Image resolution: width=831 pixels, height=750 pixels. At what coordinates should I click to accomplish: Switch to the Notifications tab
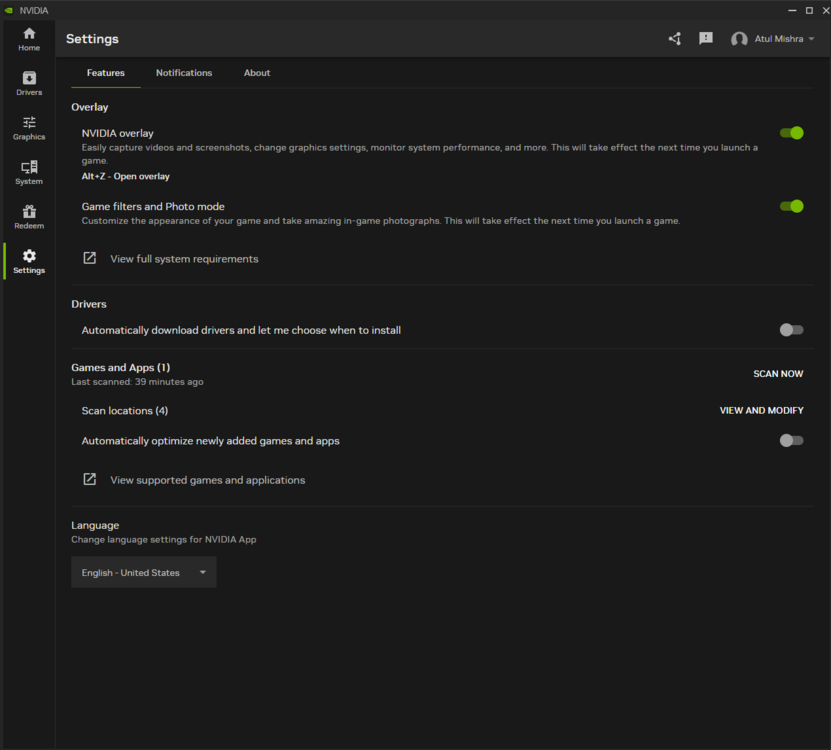click(184, 73)
